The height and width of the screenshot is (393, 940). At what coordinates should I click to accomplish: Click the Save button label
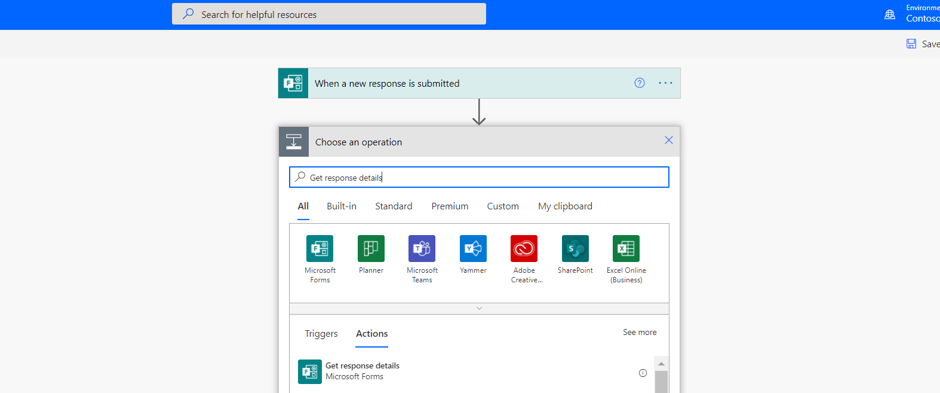tap(930, 44)
